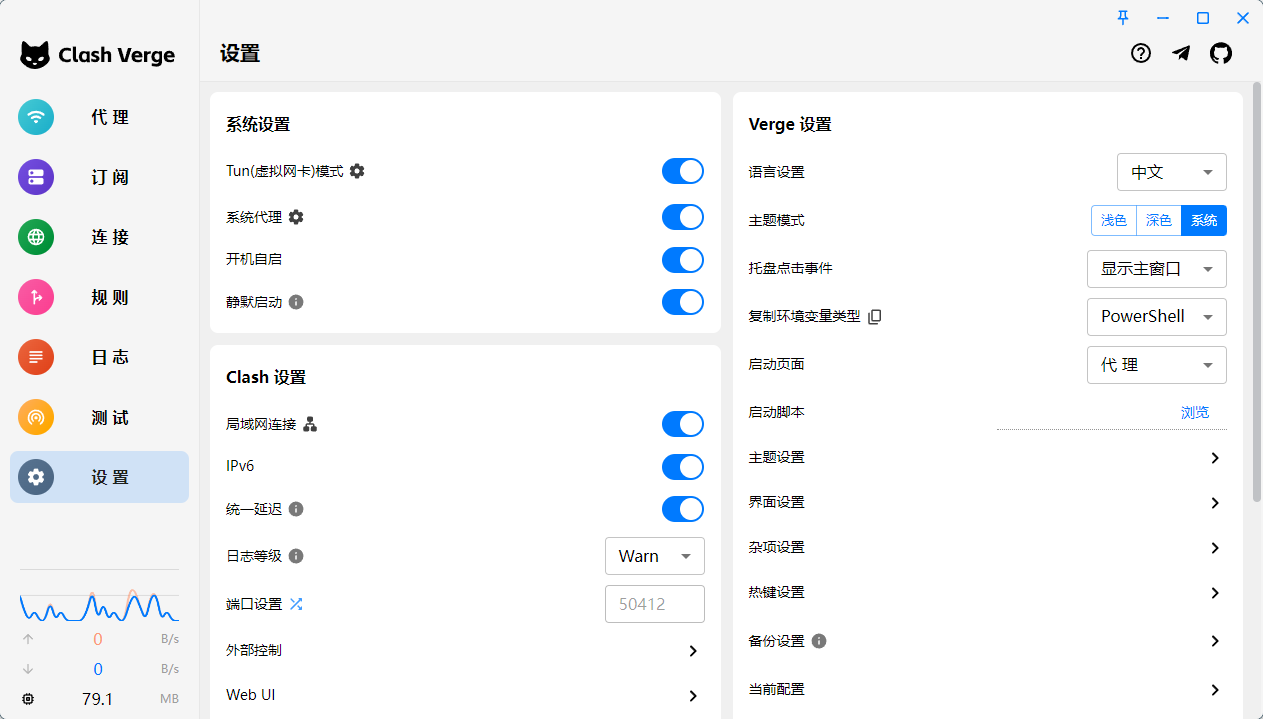This screenshot has height=719, width=1263.
Task: Click network icon beside 局域网连接
Action: point(310,424)
